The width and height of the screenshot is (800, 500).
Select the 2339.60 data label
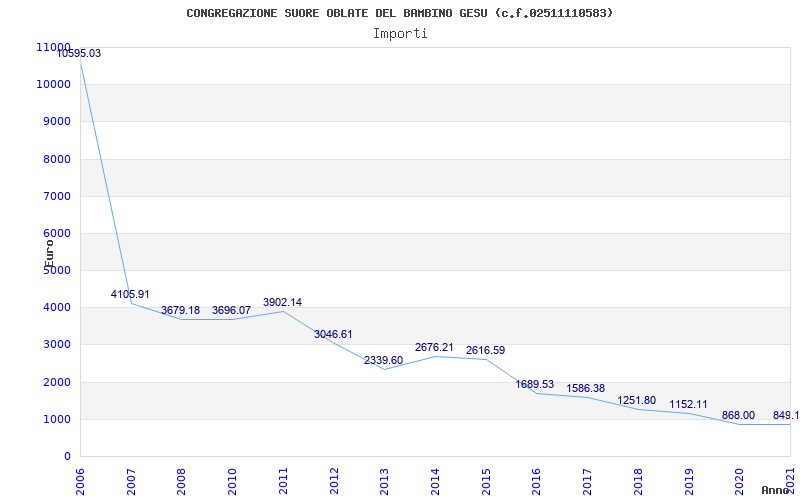pos(384,361)
